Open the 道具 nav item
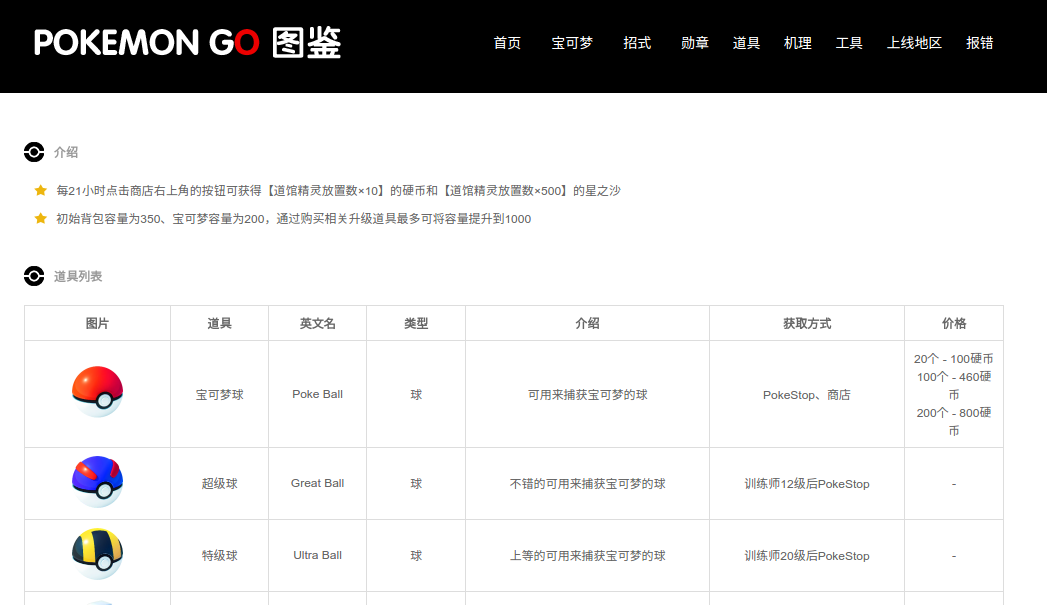 click(x=746, y=43)
